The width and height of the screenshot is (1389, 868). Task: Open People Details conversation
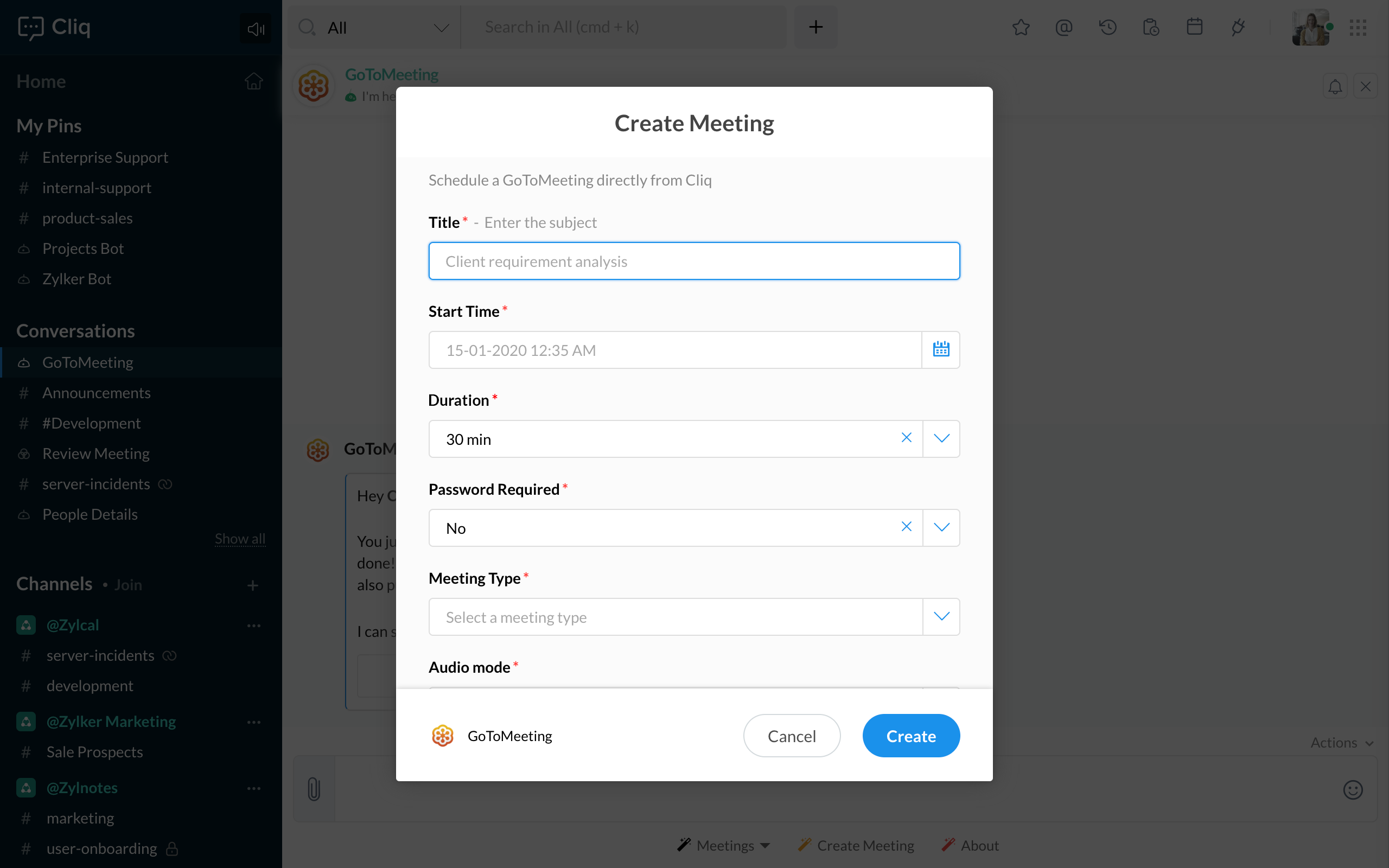(90, 515)
